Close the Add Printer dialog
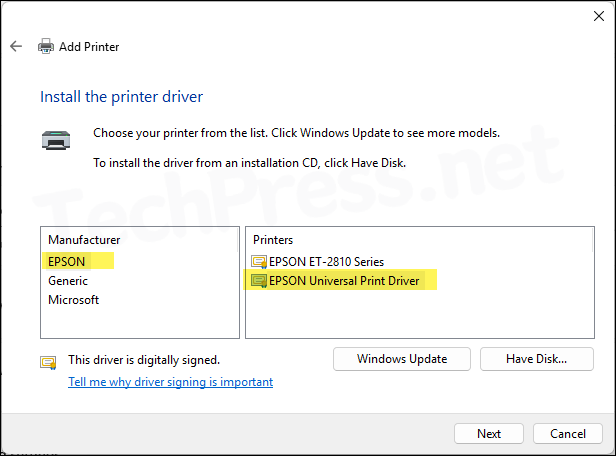Screen dimensions: 616x456 [599, 16]
